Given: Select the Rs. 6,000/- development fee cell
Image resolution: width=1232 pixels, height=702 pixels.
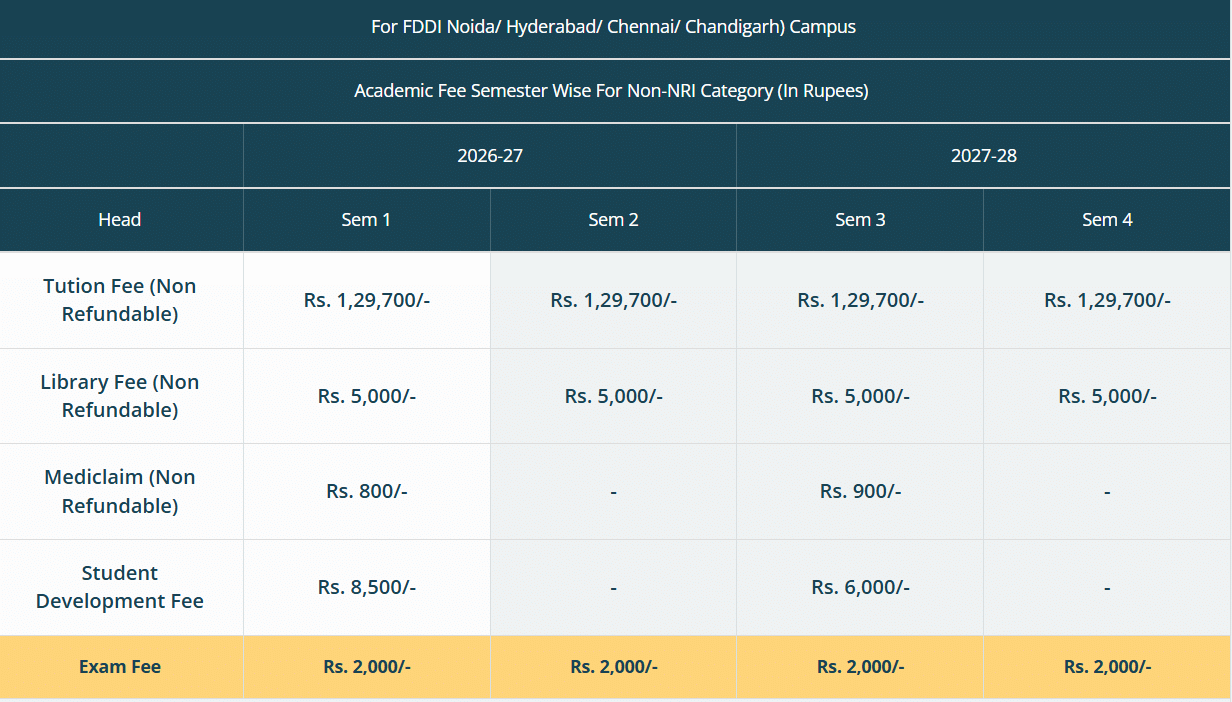Looking at the screenshot, I should (860, 587).
